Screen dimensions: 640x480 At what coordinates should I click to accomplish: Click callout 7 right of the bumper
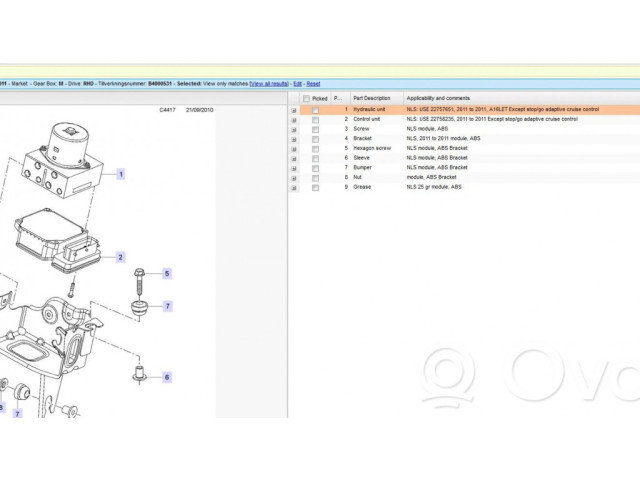167,306
